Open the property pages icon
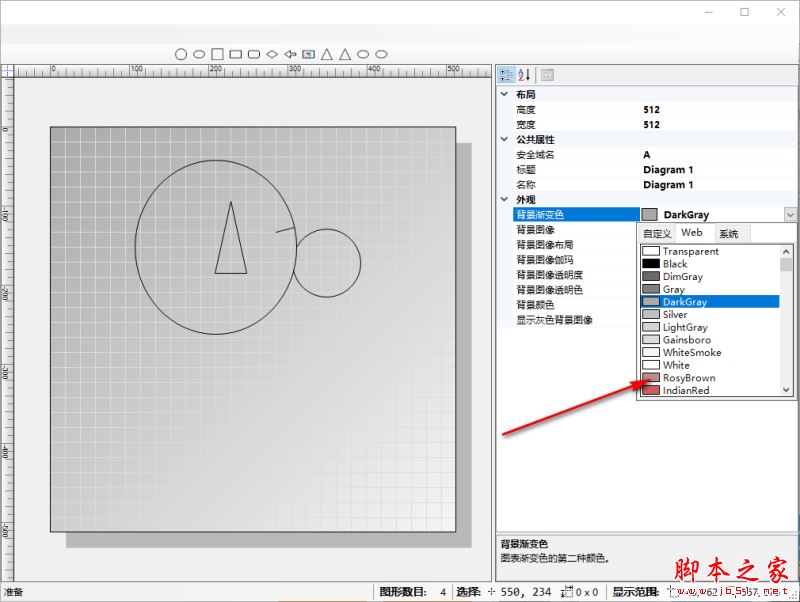 [x=547, y=75]
